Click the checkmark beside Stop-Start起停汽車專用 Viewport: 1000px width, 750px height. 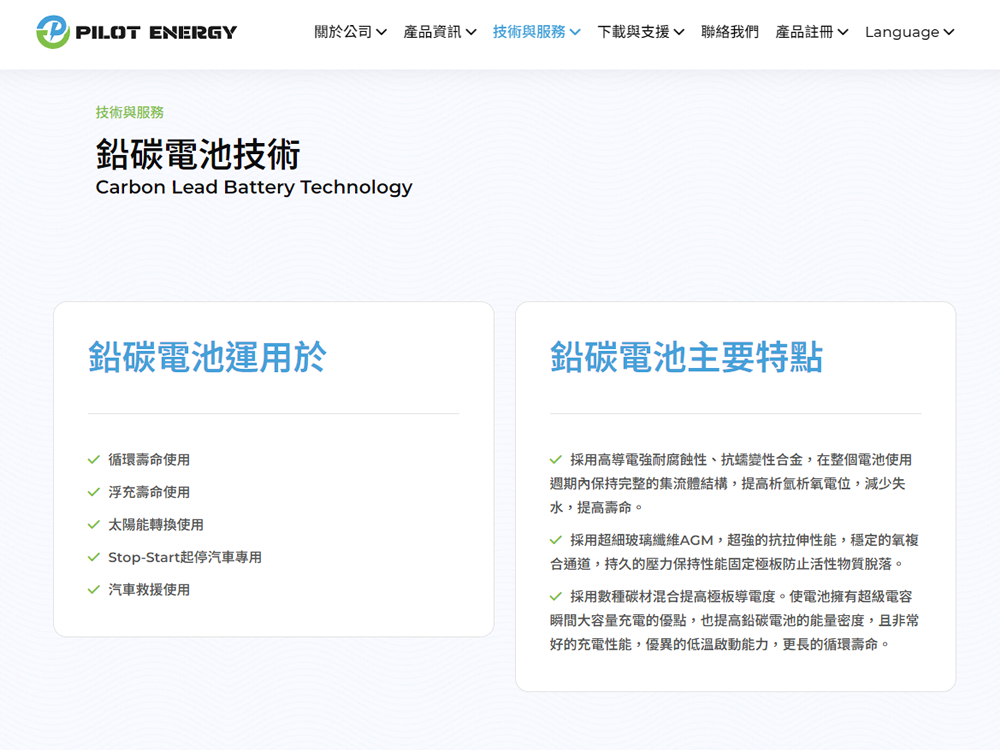(94, 557)
